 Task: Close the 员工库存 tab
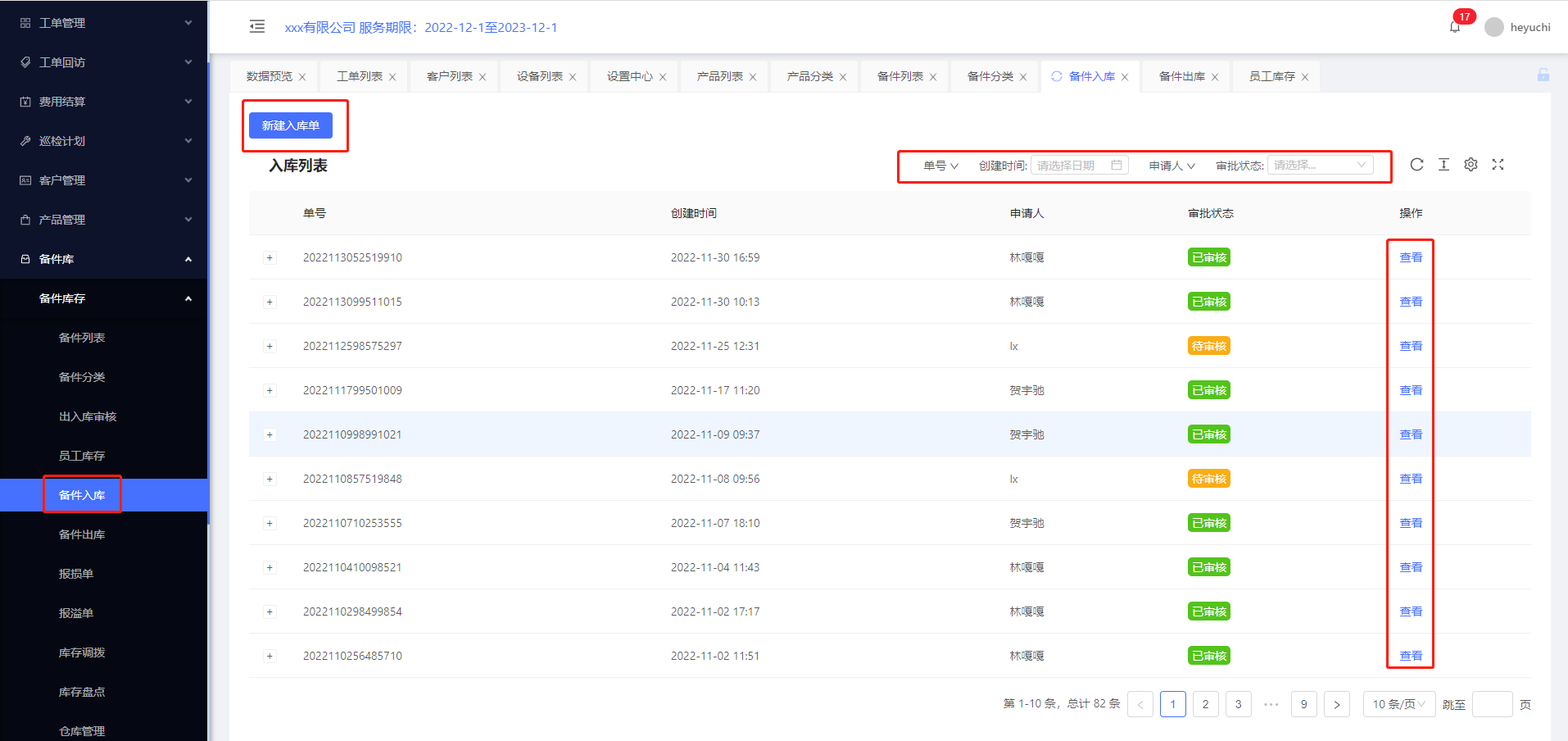(x=1305, y=77)
